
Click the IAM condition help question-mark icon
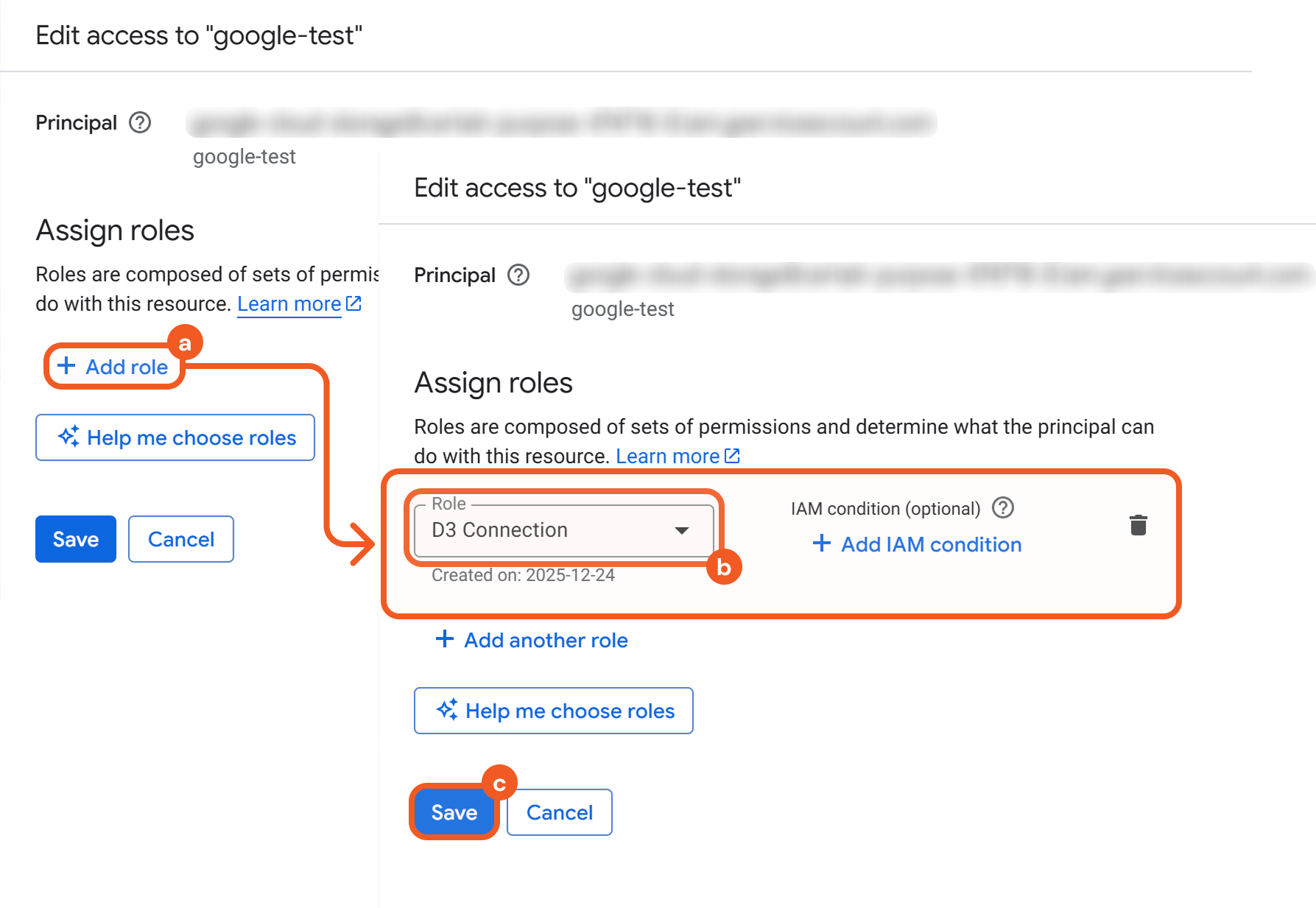(1002, 508)
